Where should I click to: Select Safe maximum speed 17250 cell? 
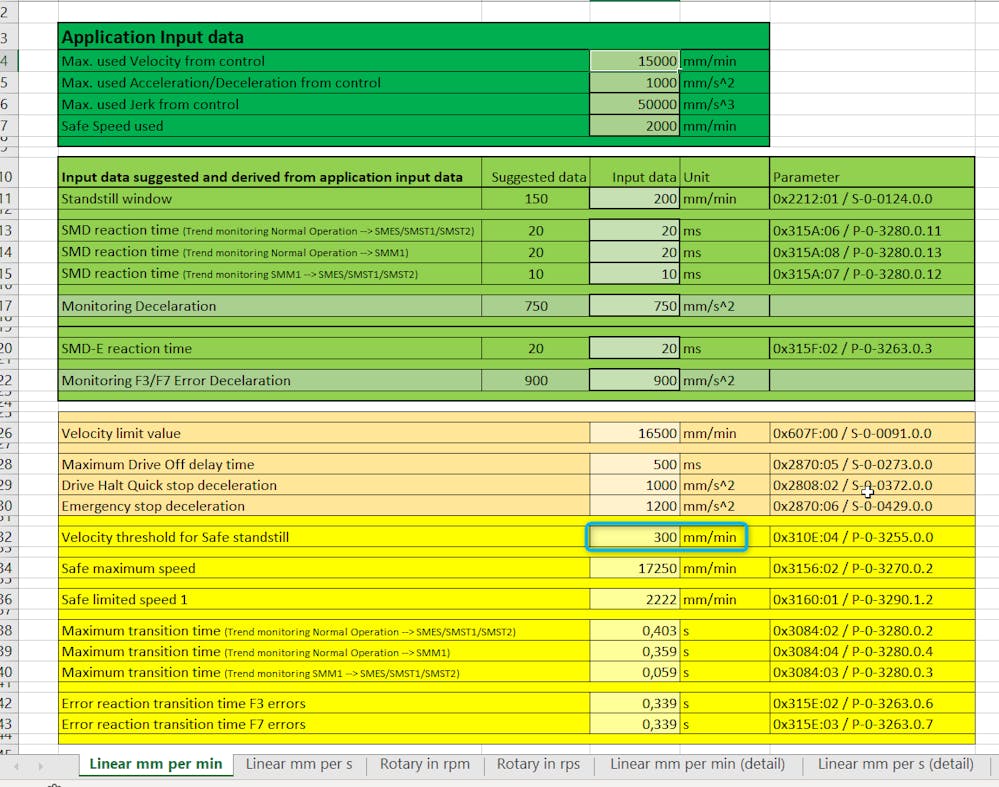point(635,568)
